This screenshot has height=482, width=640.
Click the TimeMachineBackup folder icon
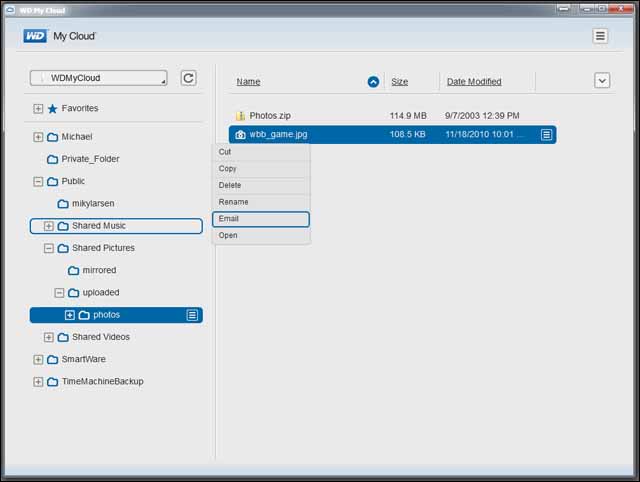[x=52, y=382]
